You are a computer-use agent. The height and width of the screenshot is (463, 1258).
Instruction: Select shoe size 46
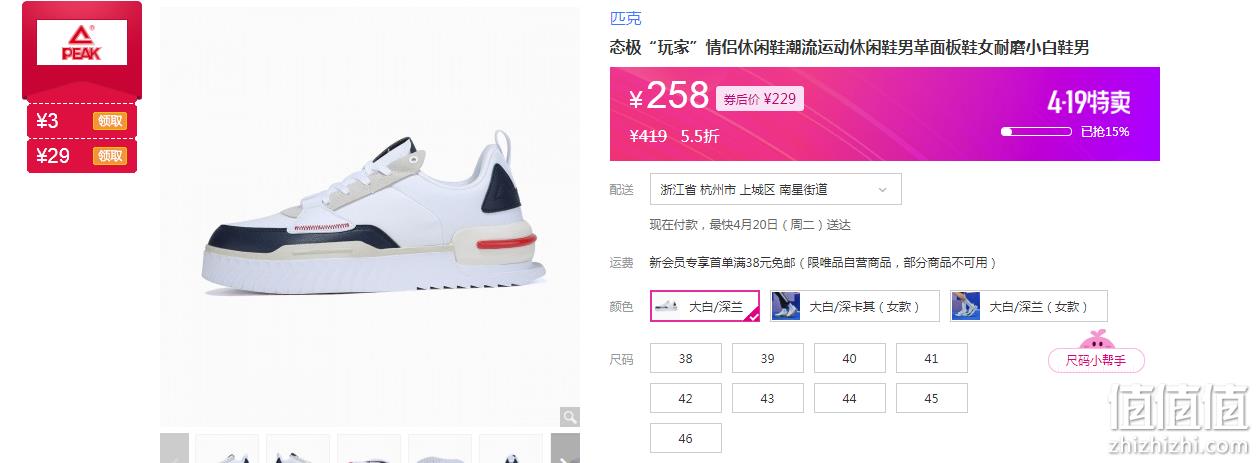point(686,438)
